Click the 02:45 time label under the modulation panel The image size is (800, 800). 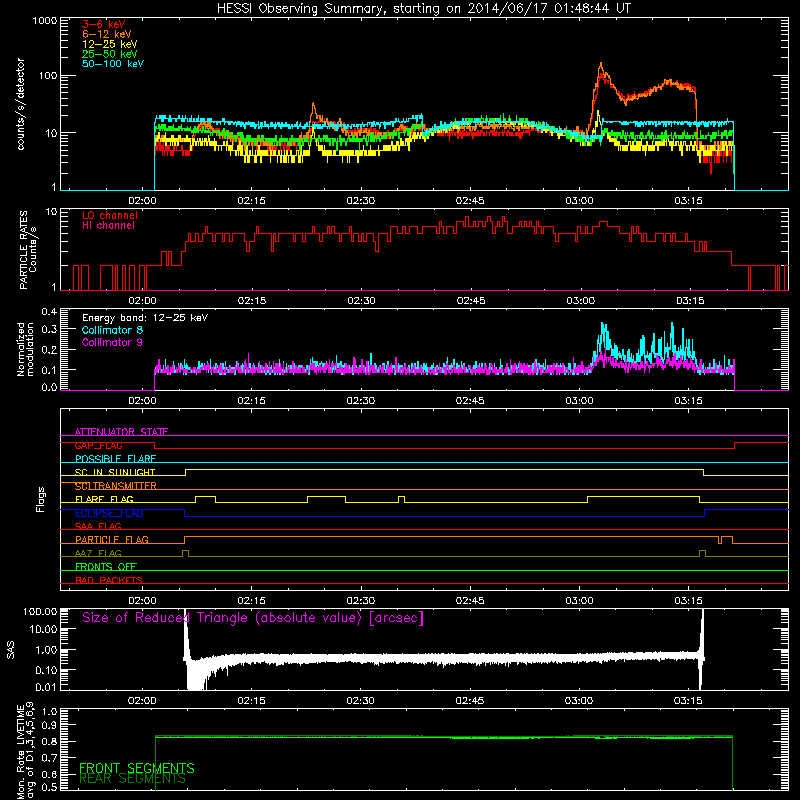click(470, 401)
